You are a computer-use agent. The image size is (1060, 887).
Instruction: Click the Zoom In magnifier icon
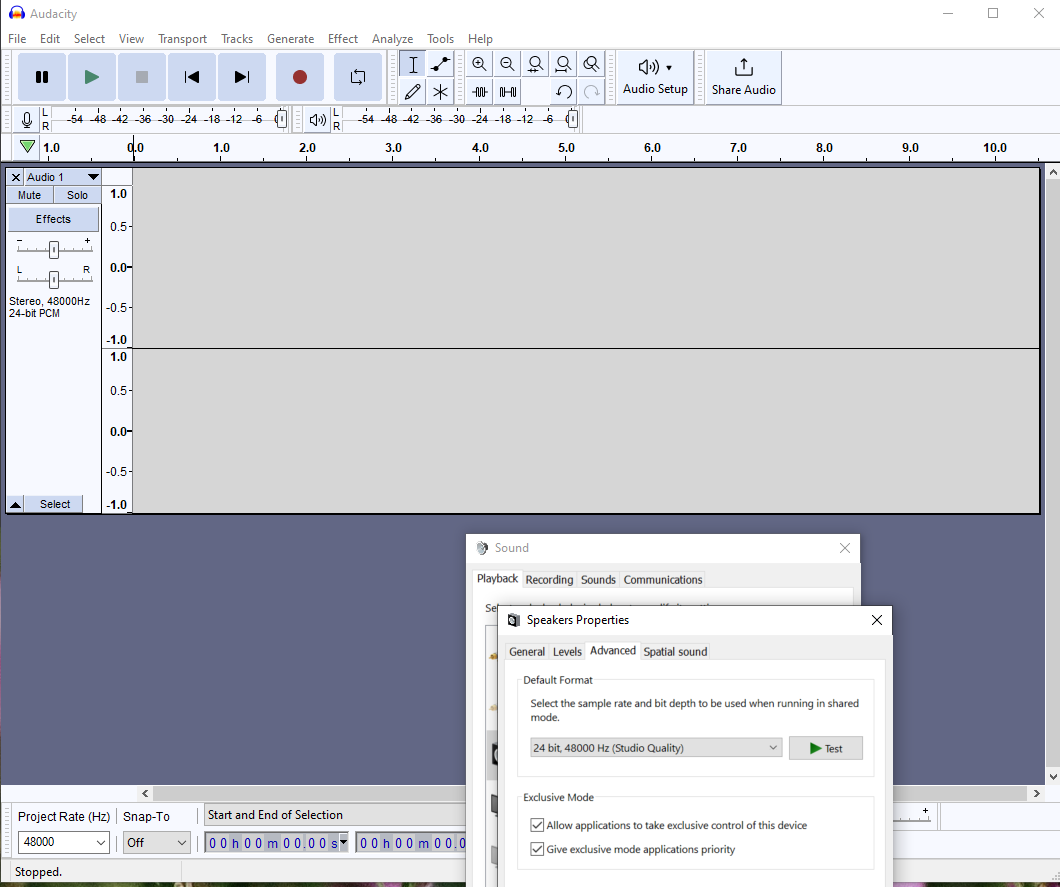point(480,65)
